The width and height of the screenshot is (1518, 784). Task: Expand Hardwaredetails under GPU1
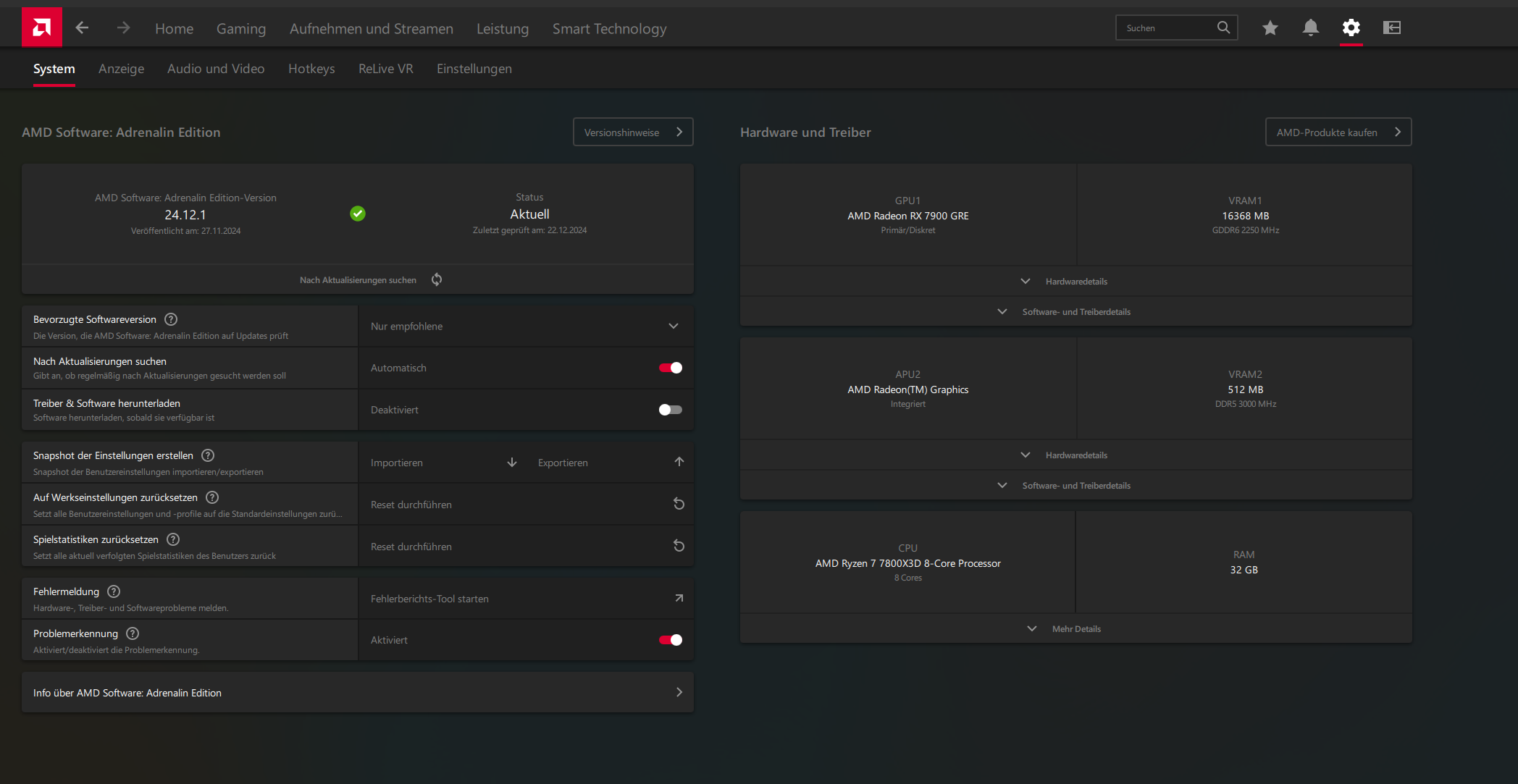click(x=1075, y=281)
